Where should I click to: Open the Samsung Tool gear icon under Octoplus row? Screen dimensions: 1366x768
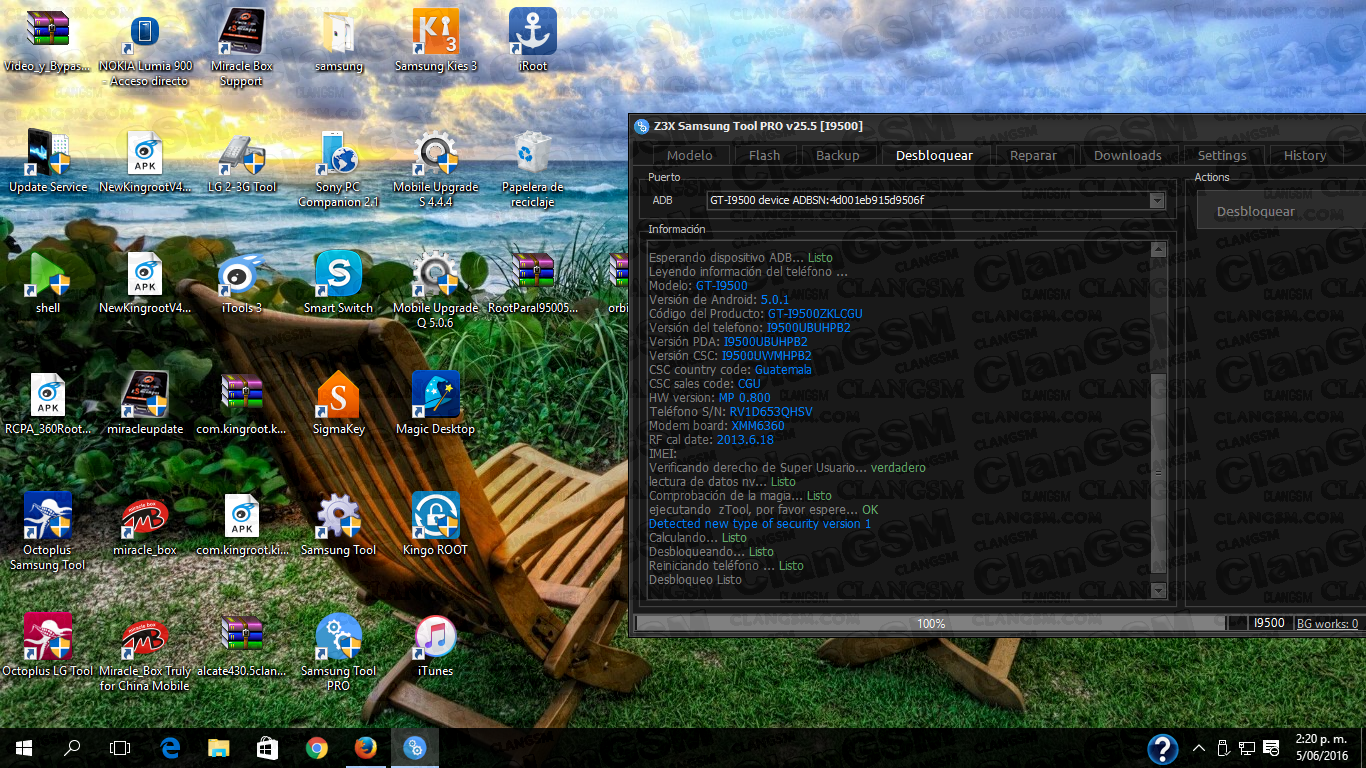[339, 516]
